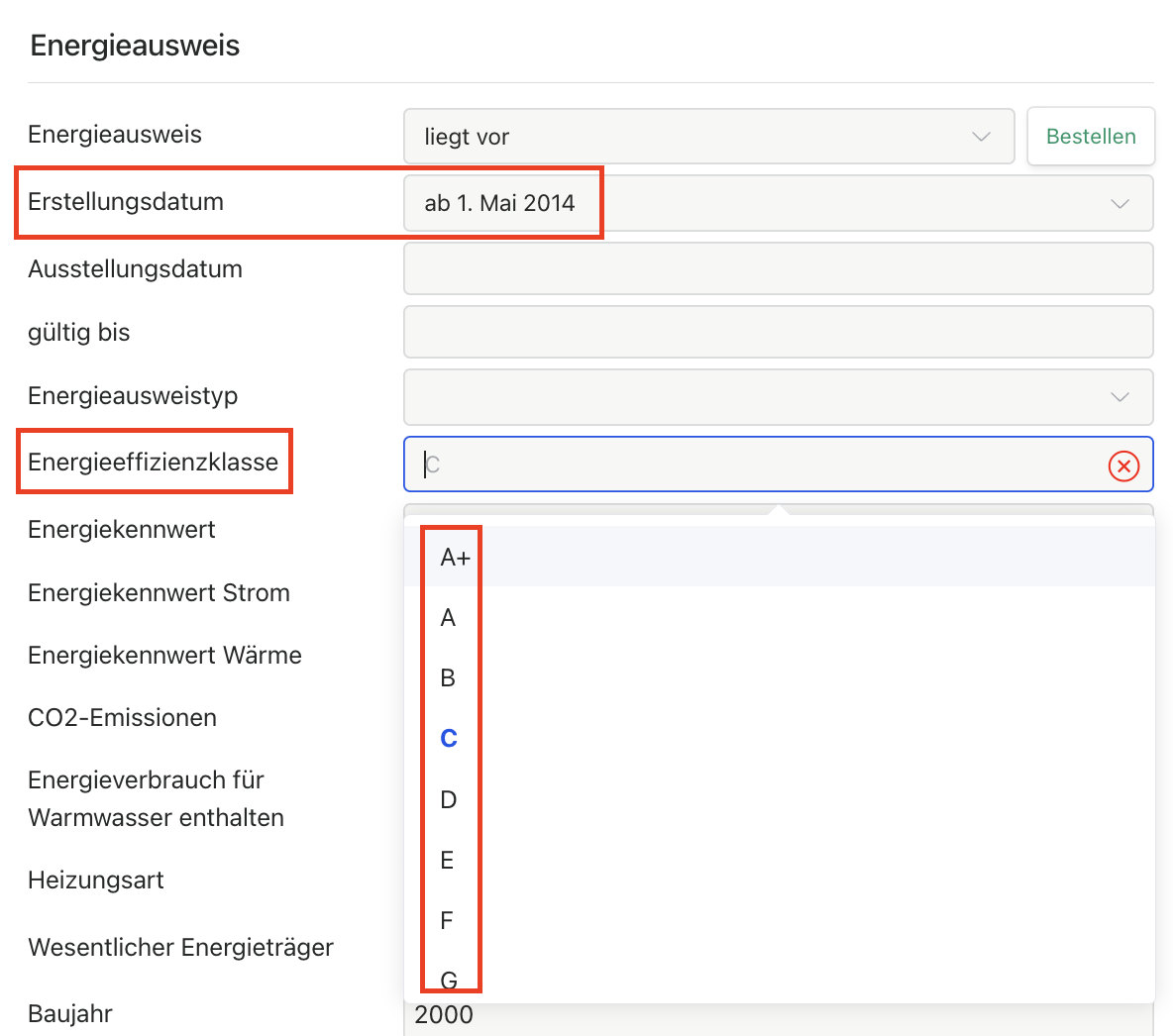Image resolution: width=1173 pixels, height=1036 pixels.
Task: Choose option A in the dropdown list
Action: click(449, 618)
